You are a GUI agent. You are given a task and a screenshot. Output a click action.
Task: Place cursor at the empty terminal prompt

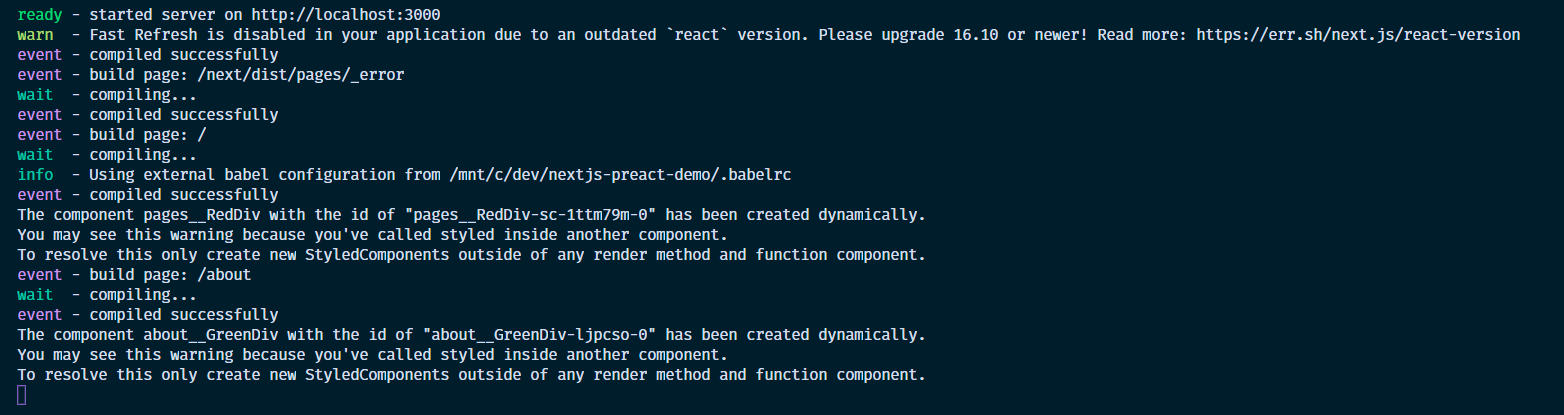22,395
